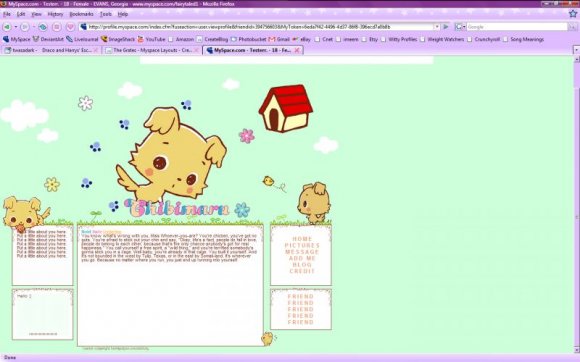
Task: Open the Bookmarks menu
Action: click(x=81, y=14)
